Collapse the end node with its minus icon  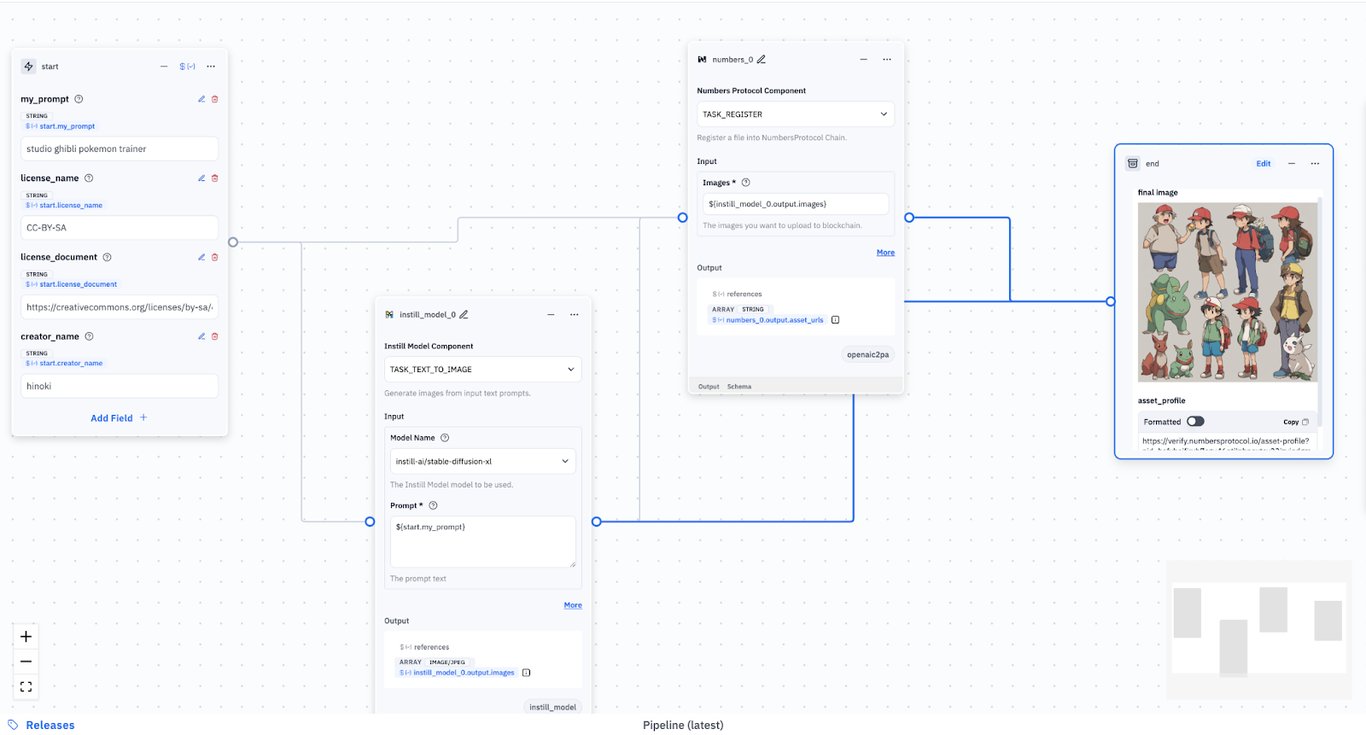(1291, 163)
